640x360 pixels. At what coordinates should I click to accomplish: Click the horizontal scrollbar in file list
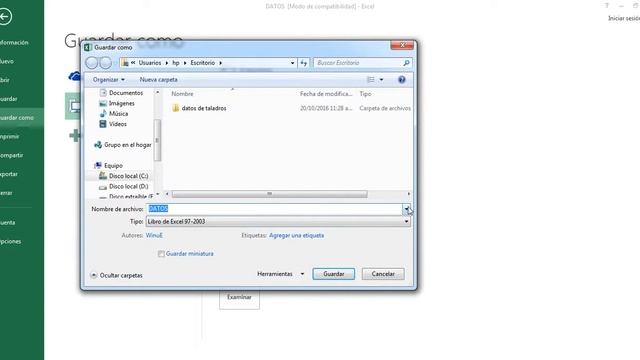point(269,194)
